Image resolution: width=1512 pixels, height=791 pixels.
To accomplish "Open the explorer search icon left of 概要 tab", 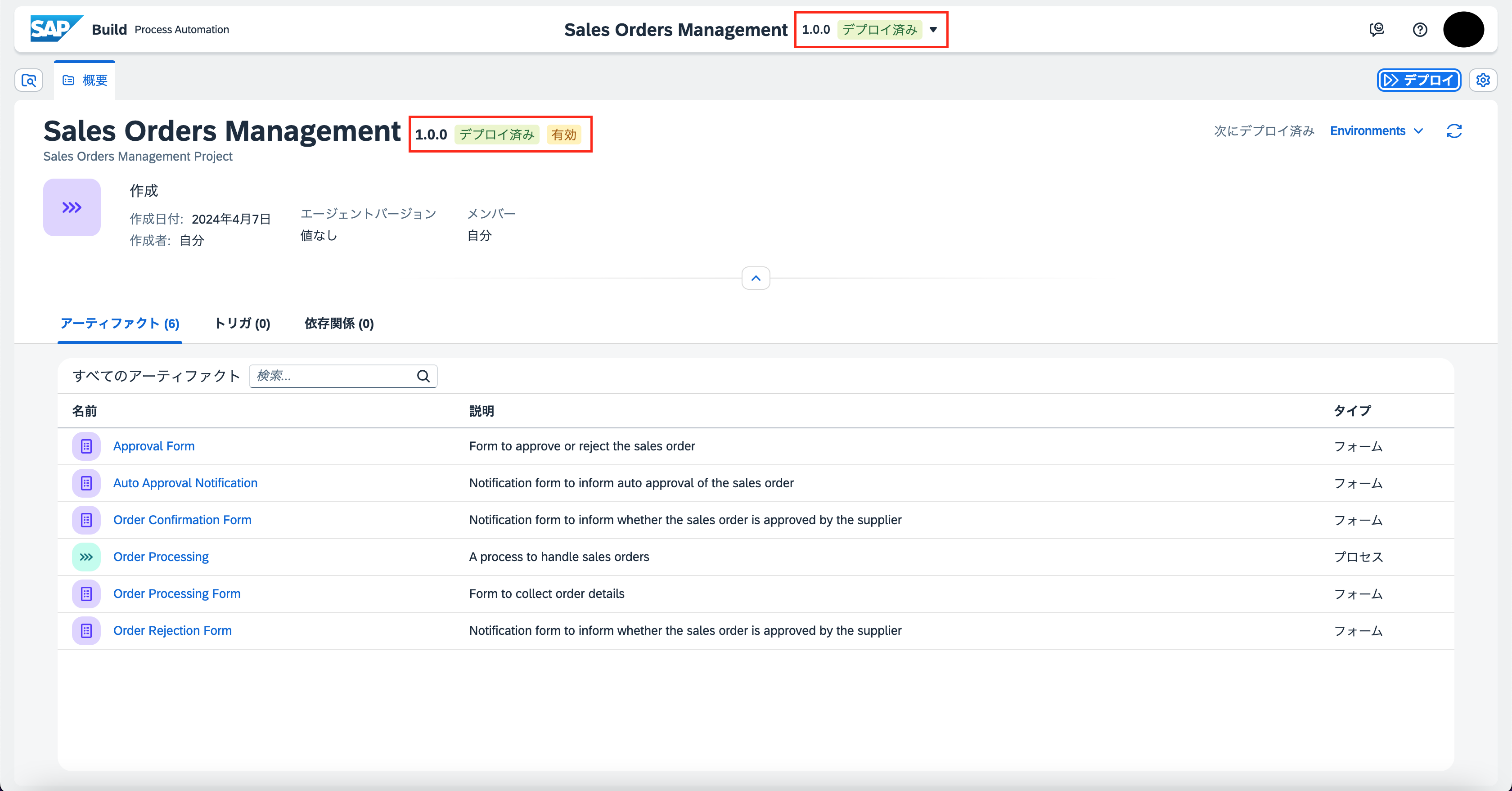I will point(29,80).
